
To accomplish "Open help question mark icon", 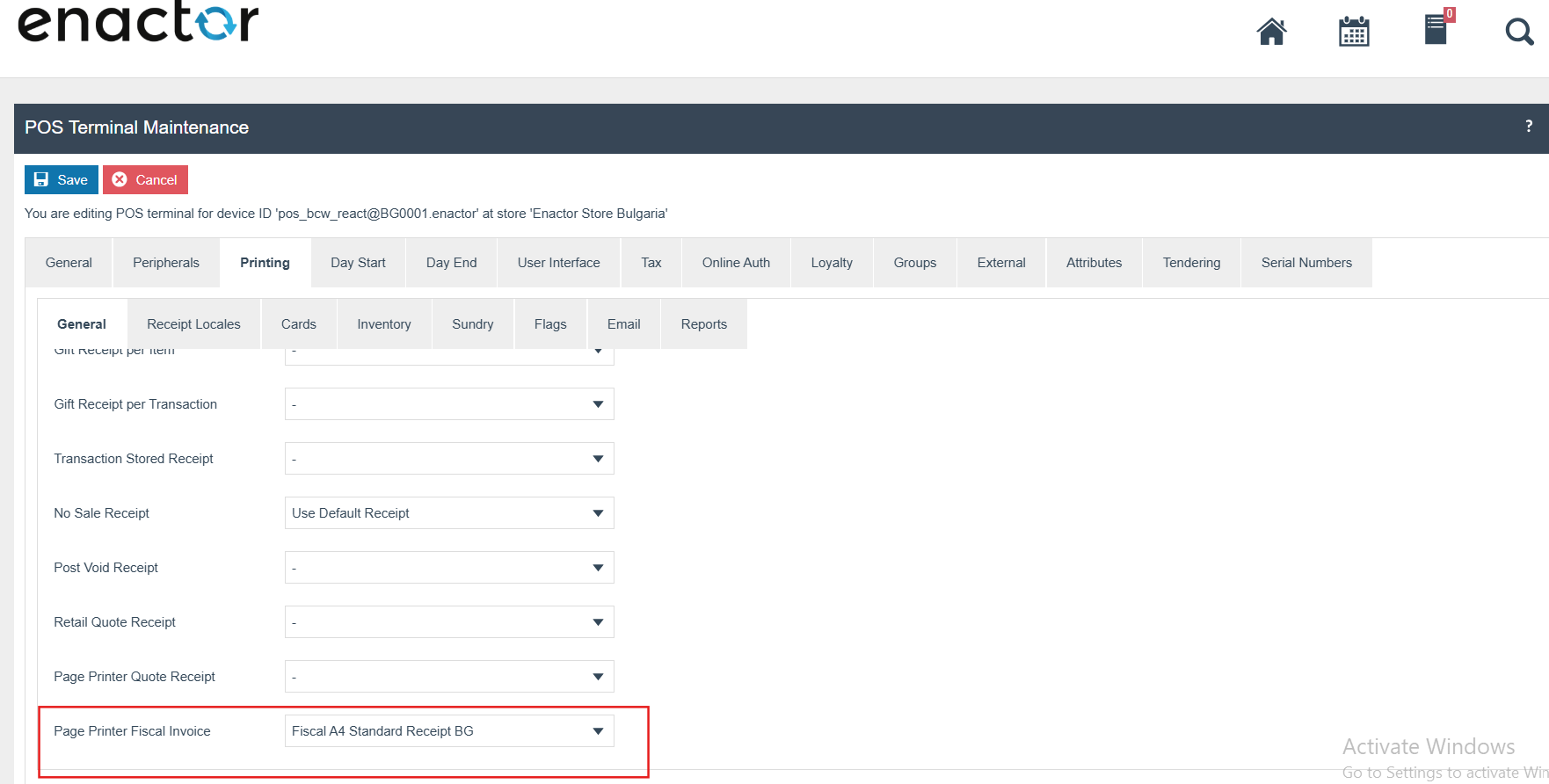I will coord(1529,127).
